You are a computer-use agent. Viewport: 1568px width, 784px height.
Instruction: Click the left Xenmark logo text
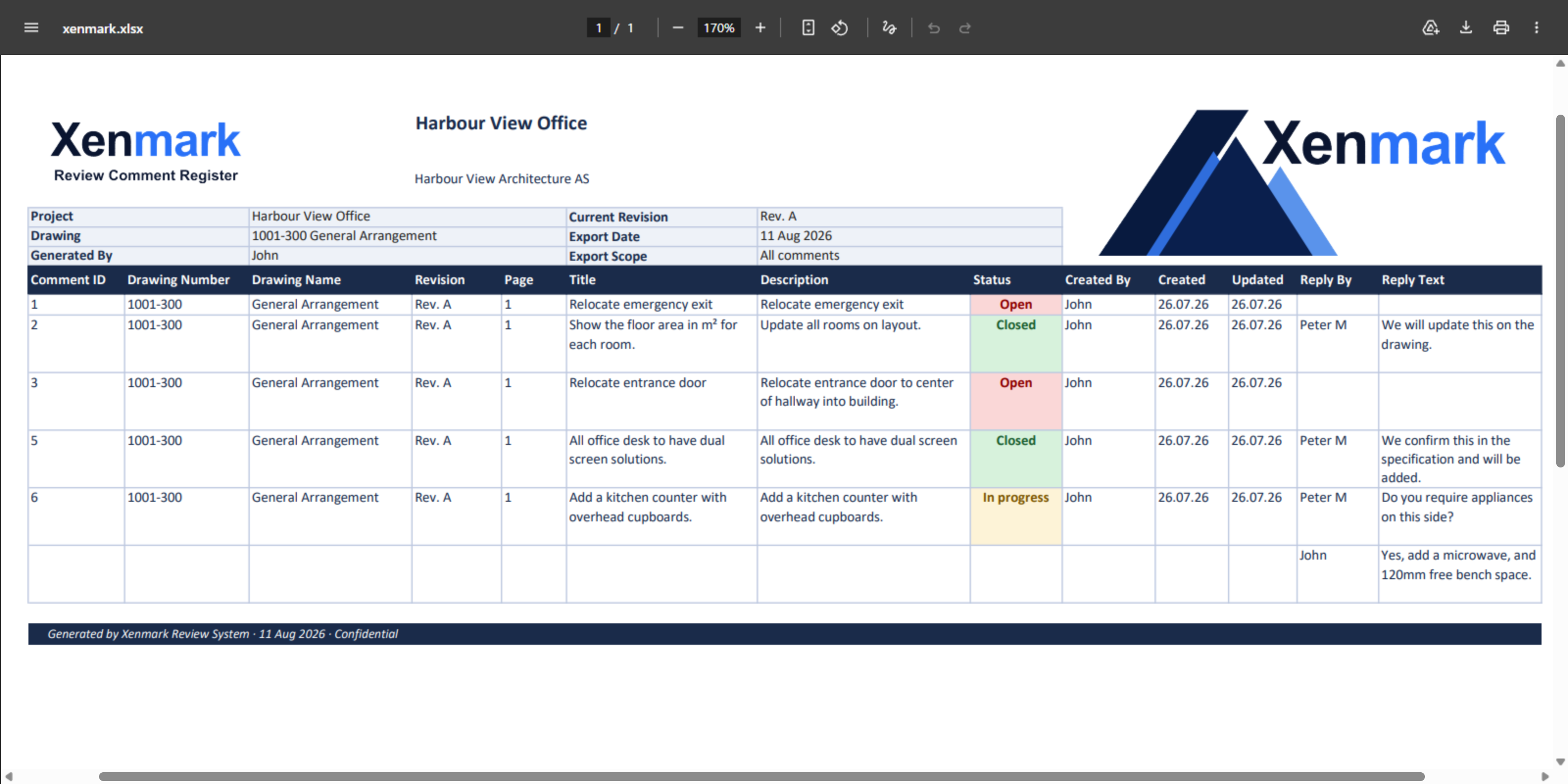(x=146, y=140)
